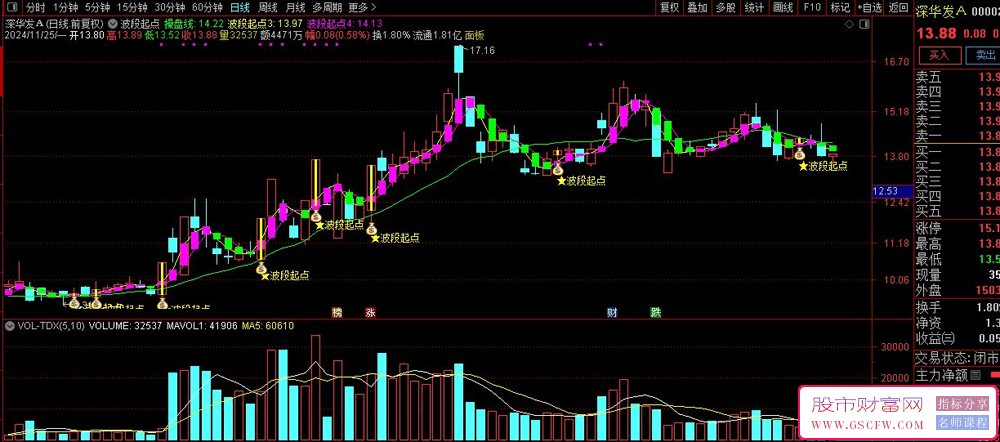The height and width of the screenshot is (442, 1000).
Task: Click the 买入 buy button
Action: coord(939,55)
